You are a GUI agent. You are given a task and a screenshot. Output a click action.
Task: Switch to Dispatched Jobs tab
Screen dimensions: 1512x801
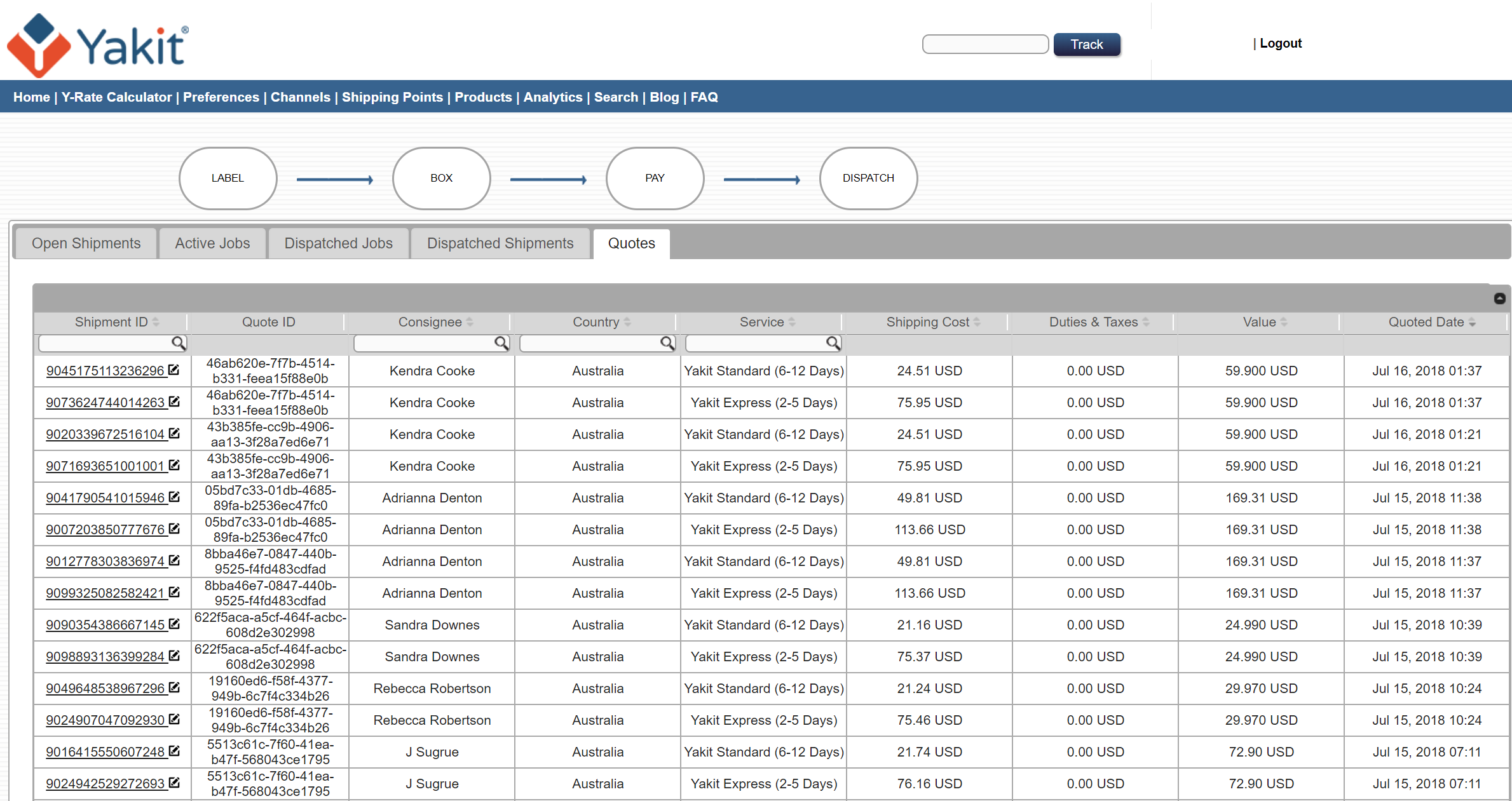click(x=338, y=243)
